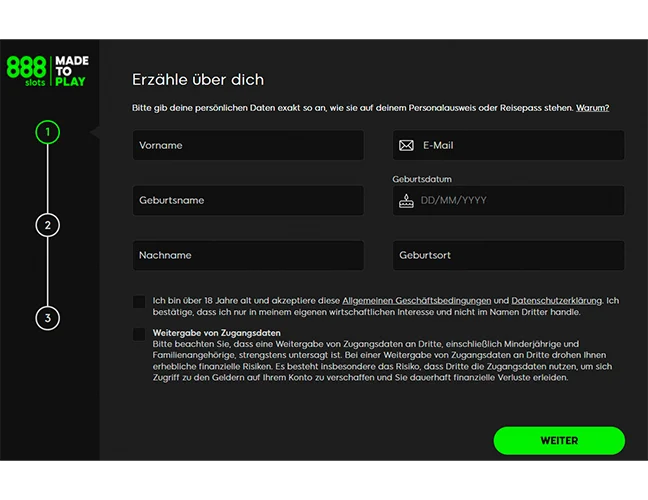The width and height of the screenshot is (648, 500).
Task: Open the Allgemeinen Geschäftsbedingungen link
Action: 416,300
